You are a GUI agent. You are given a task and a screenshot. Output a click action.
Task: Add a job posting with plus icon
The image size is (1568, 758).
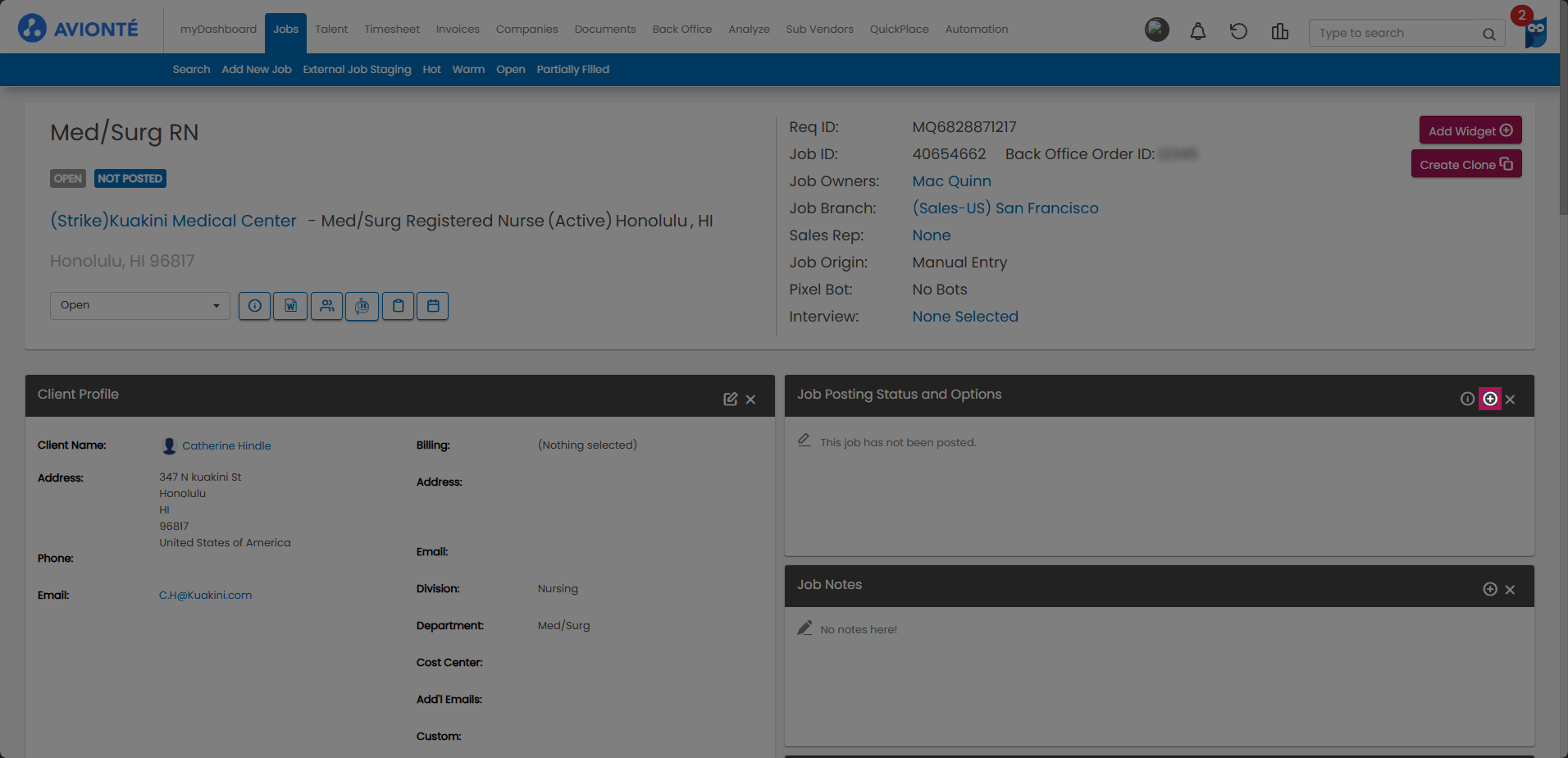tap(1490, 399)
